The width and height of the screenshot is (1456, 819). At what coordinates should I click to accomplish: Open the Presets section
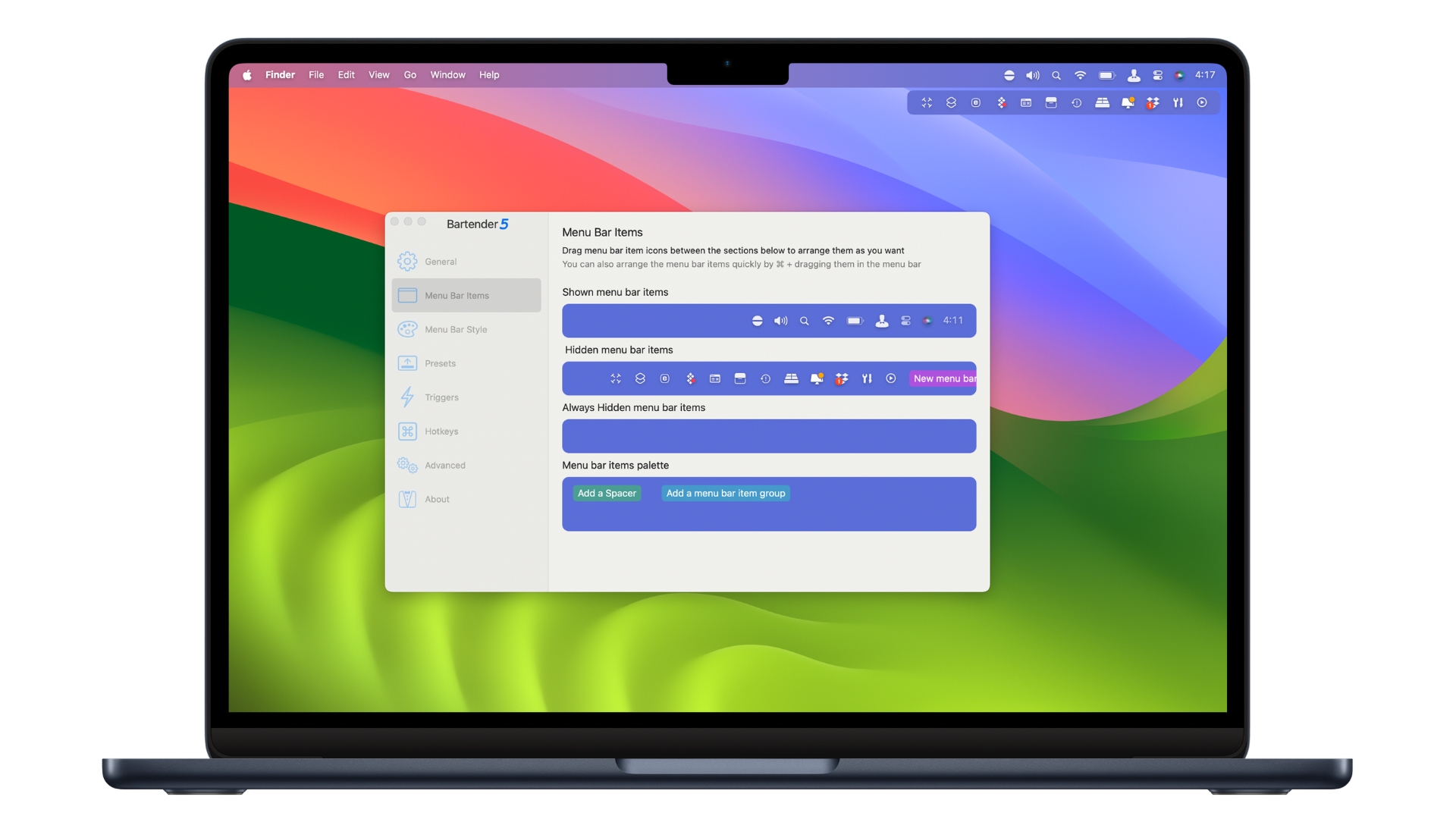[x=466, y=363]
